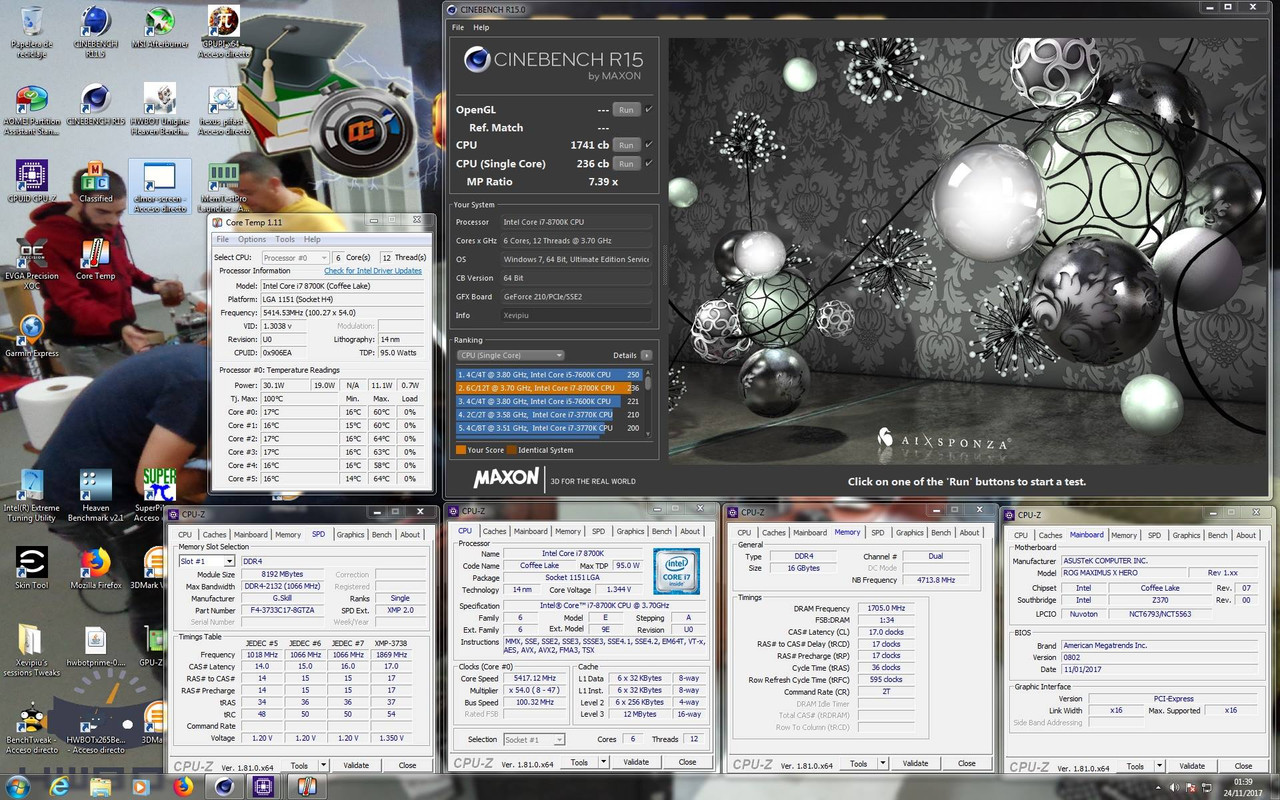Launch Mozilla Firefox desktop shortcut
1280x800 pixels.
pyautogui.click(x=96, y=568)
